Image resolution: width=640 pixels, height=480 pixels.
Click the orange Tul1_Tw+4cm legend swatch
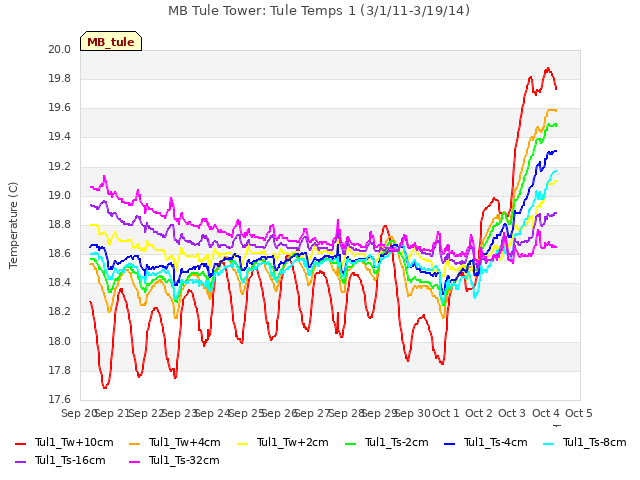point(134,444)
